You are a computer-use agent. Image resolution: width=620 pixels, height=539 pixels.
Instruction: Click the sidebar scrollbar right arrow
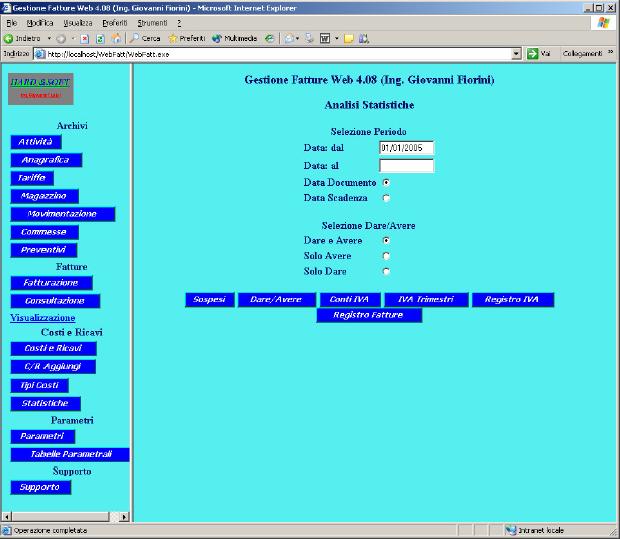[x=125, y=516]
